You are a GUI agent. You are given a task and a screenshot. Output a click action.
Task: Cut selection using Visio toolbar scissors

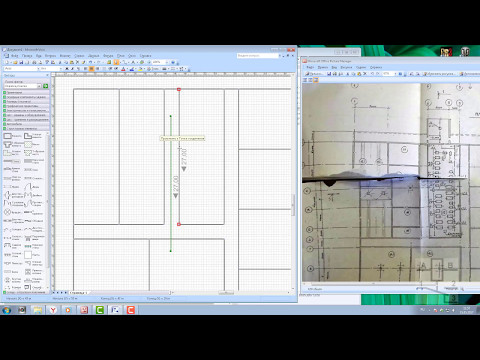60,62
